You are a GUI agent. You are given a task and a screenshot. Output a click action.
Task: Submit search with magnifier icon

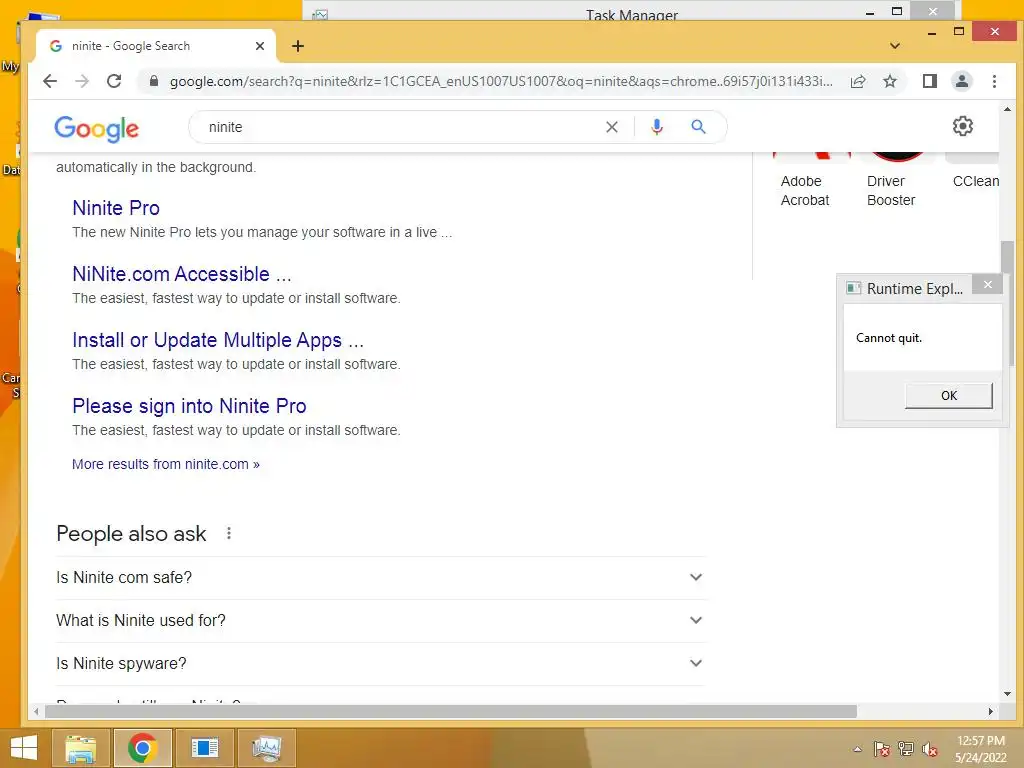tap(698, 127)
